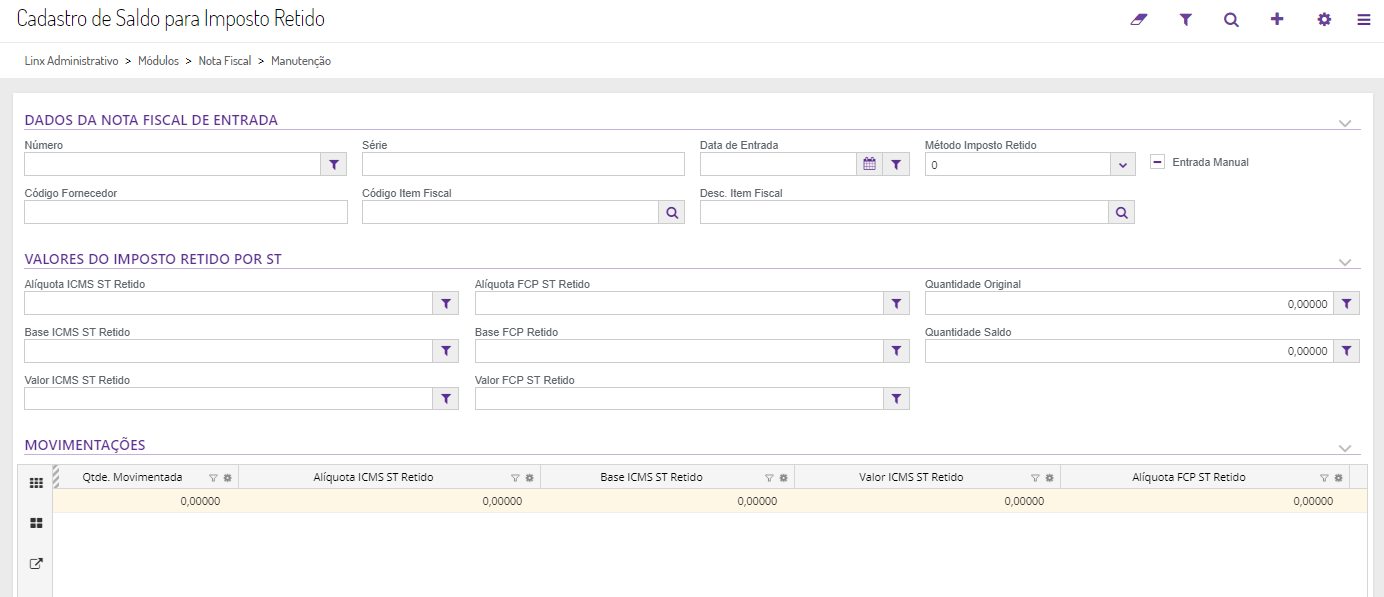Open the hamburger menu icon
1384x597 pixels.
point(1364,19)
